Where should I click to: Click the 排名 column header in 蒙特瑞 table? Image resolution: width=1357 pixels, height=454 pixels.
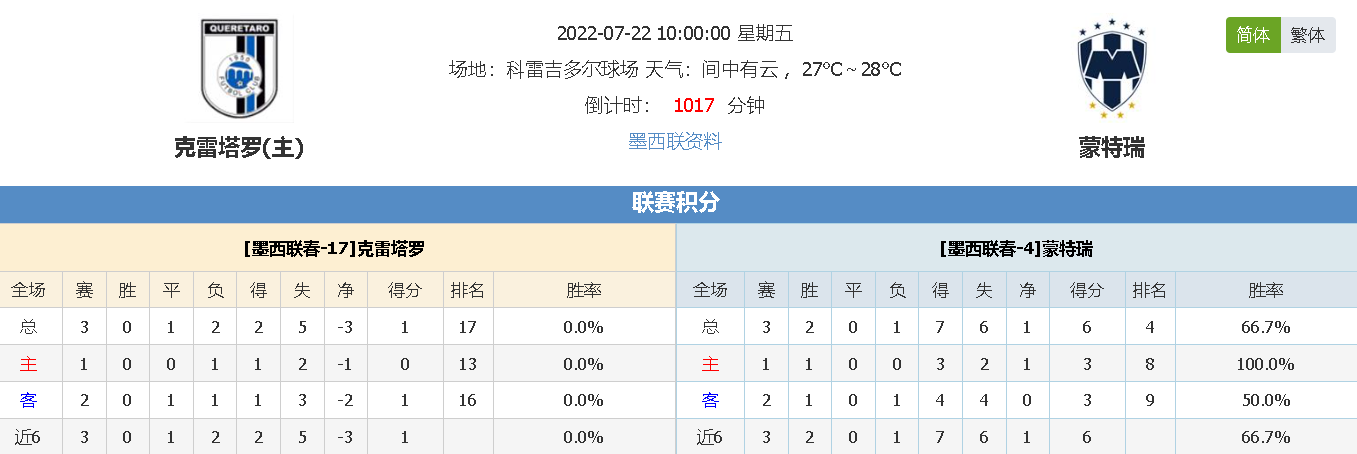click(x=1149, y=290)
